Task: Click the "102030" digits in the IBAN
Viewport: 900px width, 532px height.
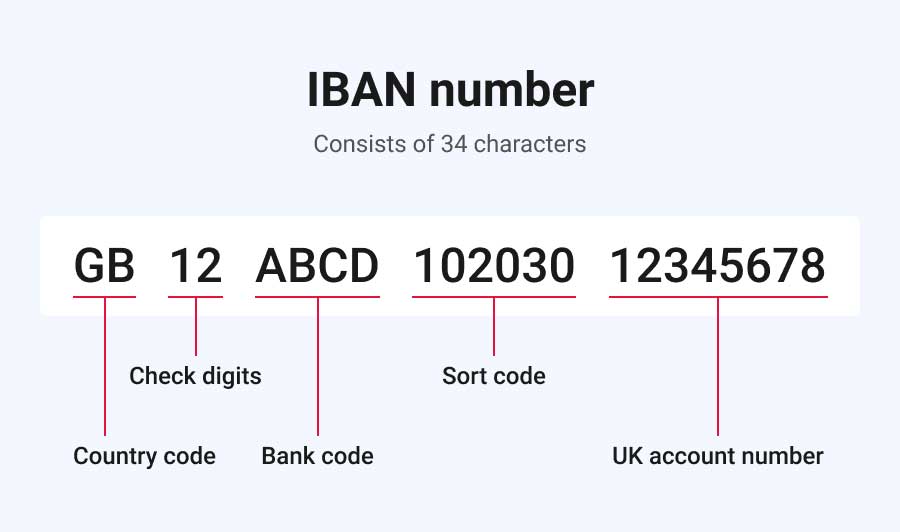Action: click(494, 267)
